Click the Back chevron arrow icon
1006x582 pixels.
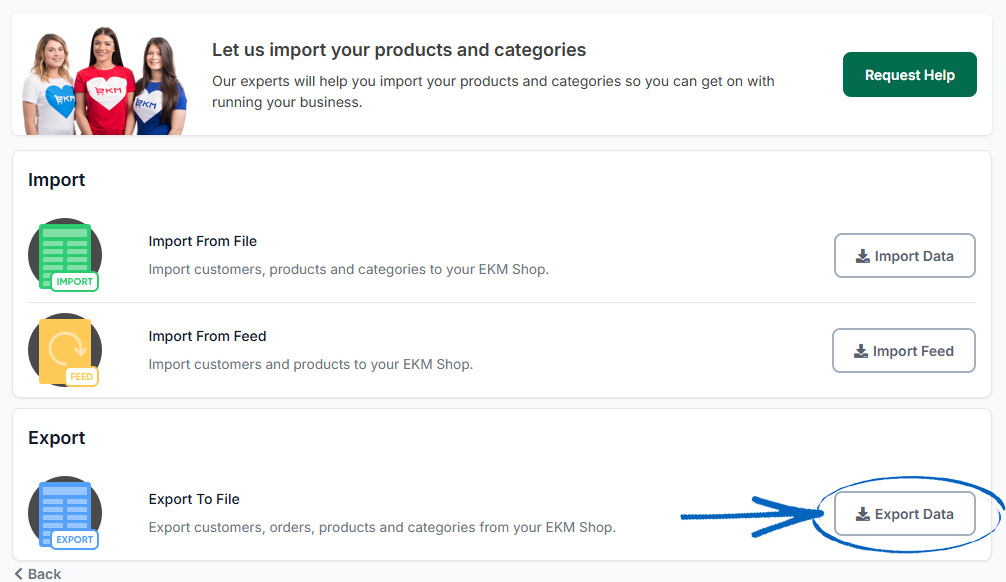19,574
